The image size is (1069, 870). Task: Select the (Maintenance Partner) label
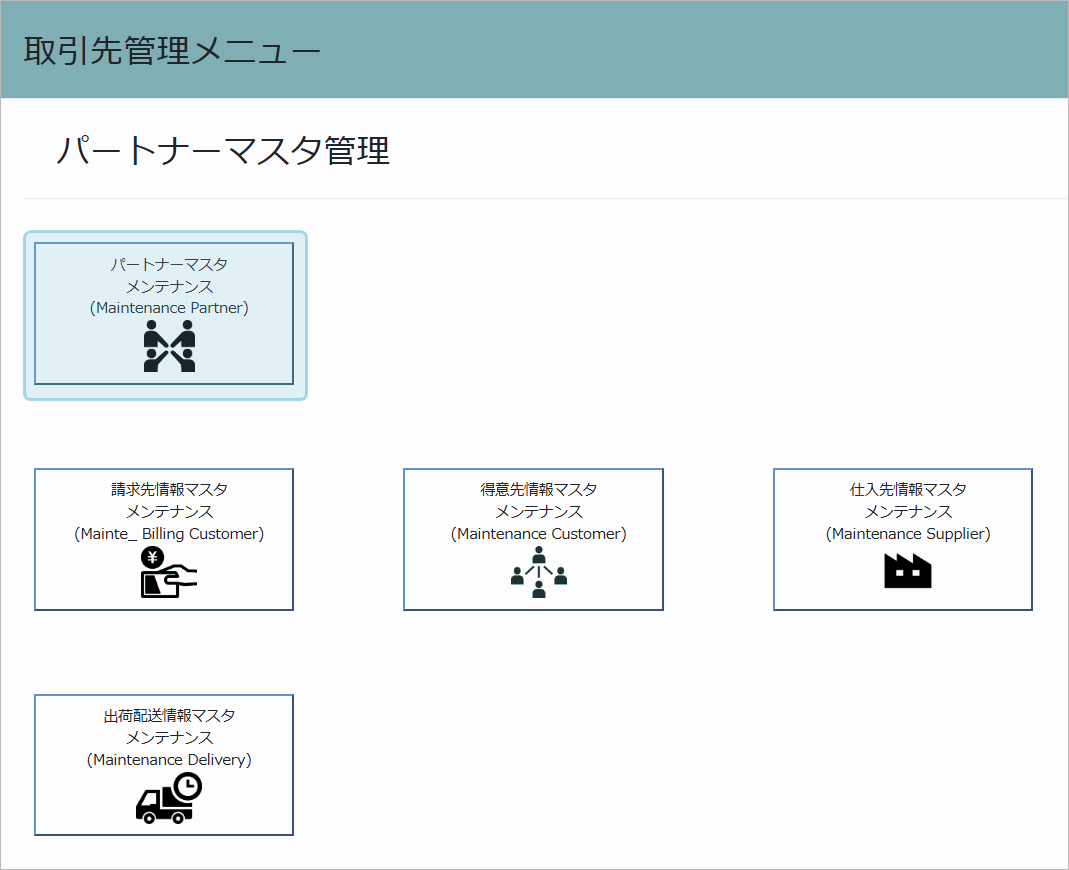(x=169, y=308)
